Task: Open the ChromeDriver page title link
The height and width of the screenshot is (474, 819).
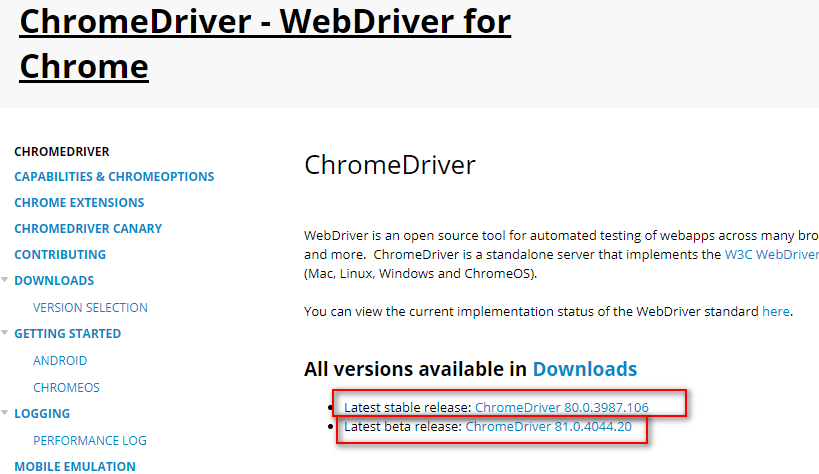Action: pos(265,44)
